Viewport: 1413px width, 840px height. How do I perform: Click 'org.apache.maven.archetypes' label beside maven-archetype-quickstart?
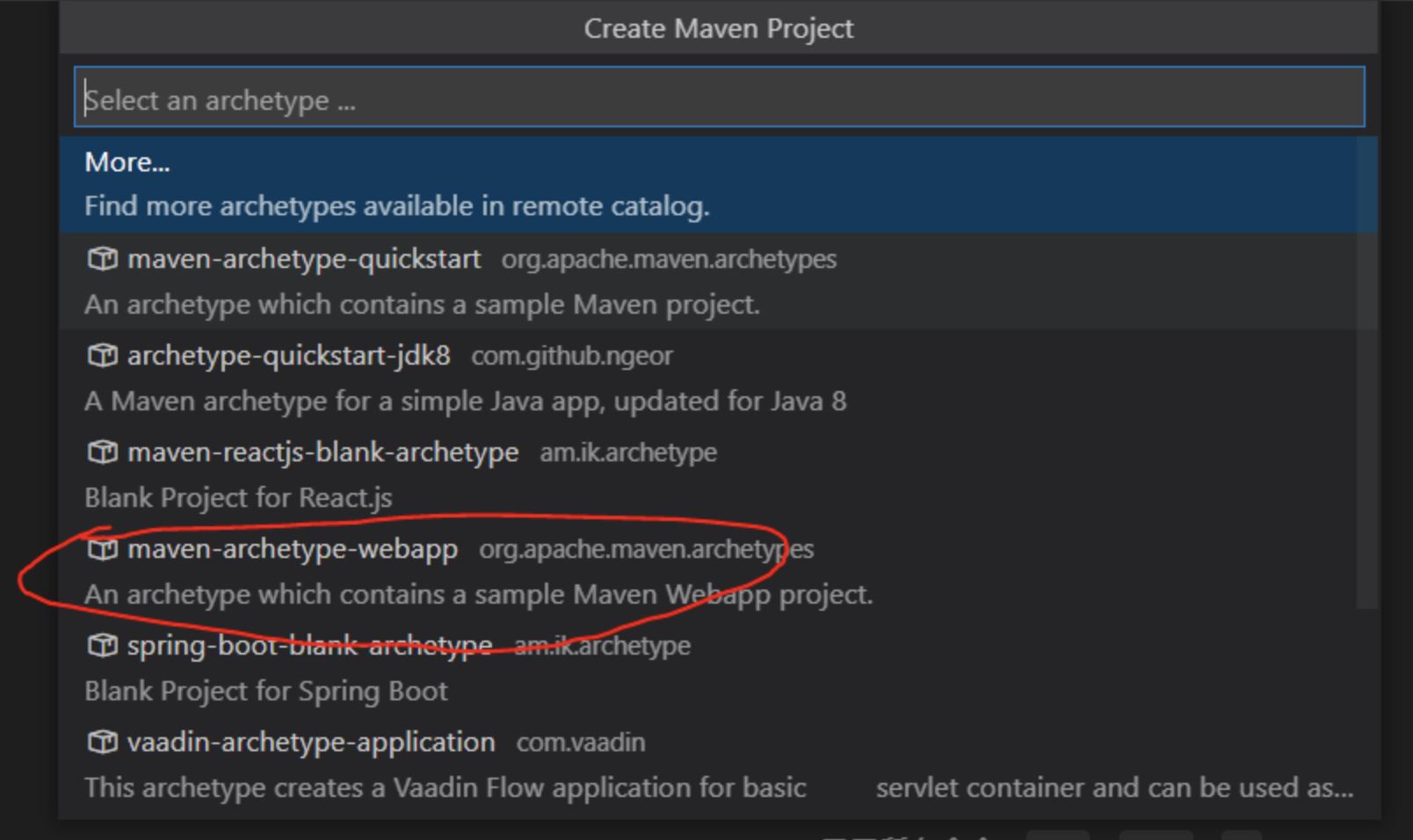[669, 259]
